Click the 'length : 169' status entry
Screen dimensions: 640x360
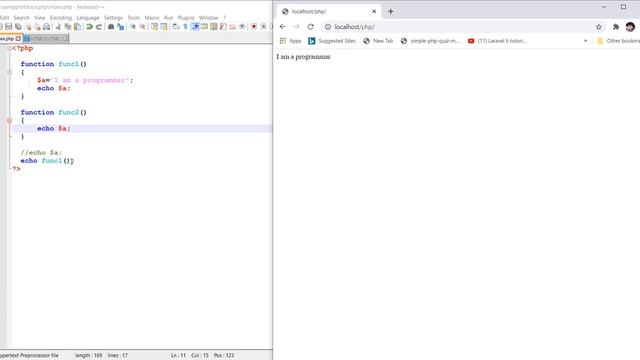(89, 356)
